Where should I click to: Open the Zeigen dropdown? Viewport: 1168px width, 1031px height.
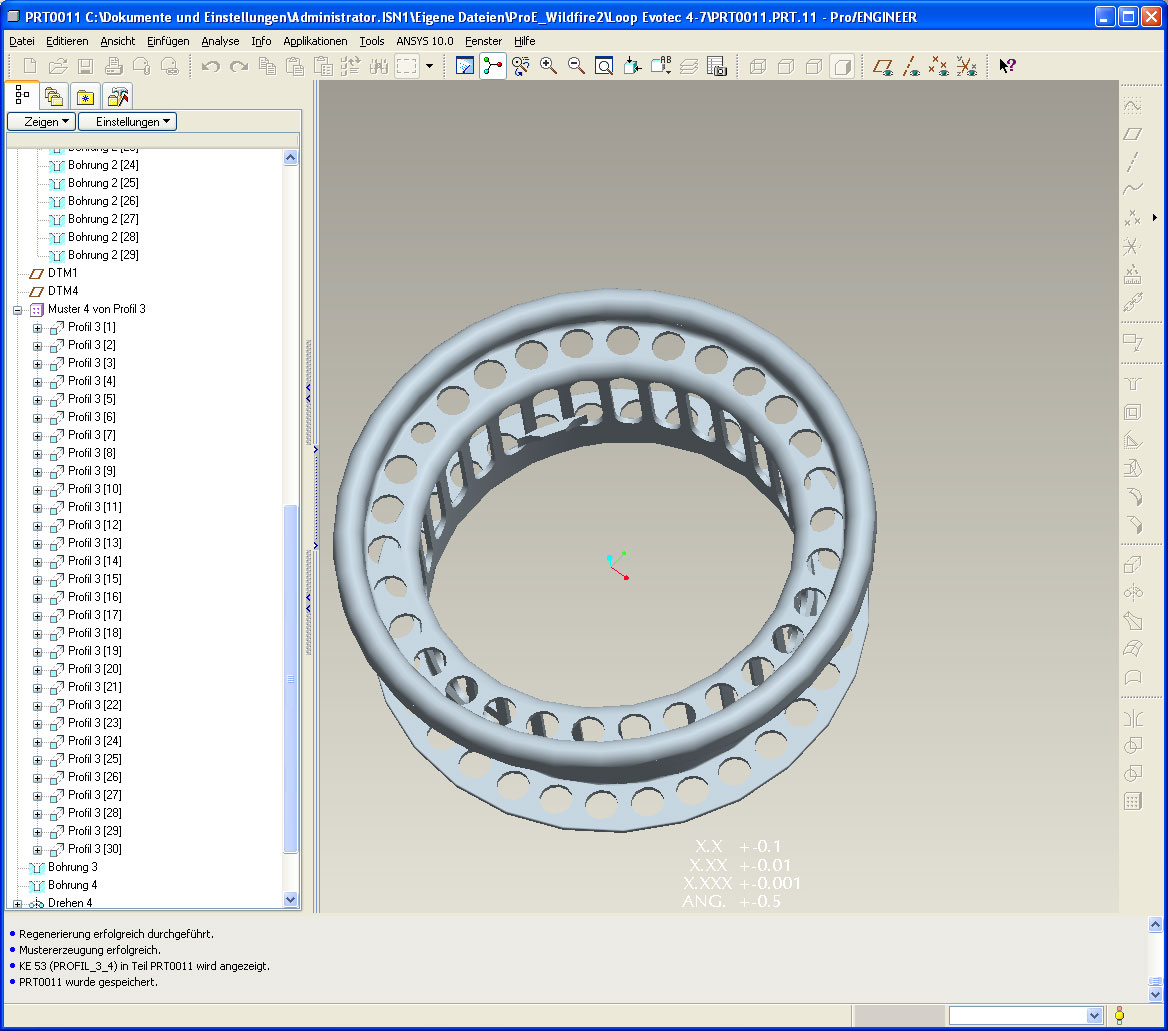tap(42, 121)
